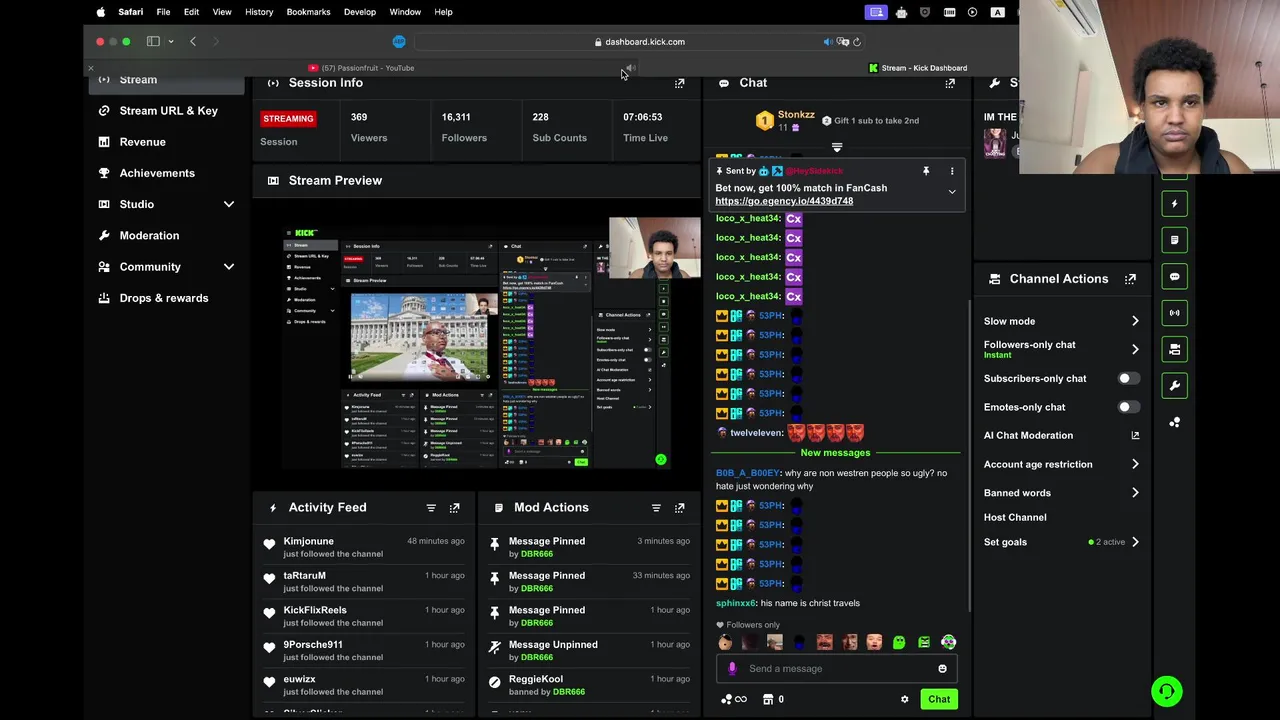Open Host Channel action

(x=1015, y=518)
